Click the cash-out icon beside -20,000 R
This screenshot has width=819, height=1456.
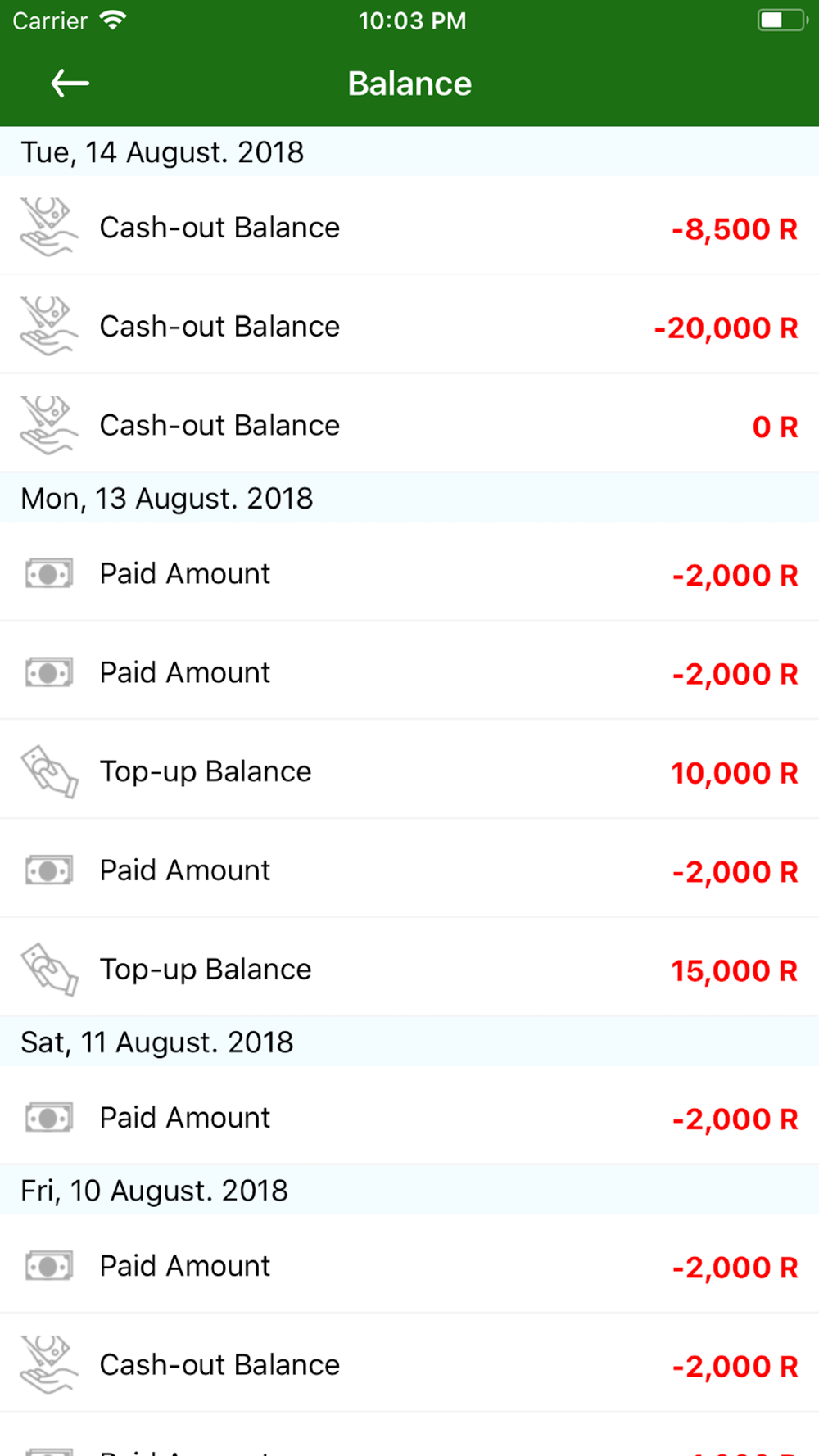(49, 326)
